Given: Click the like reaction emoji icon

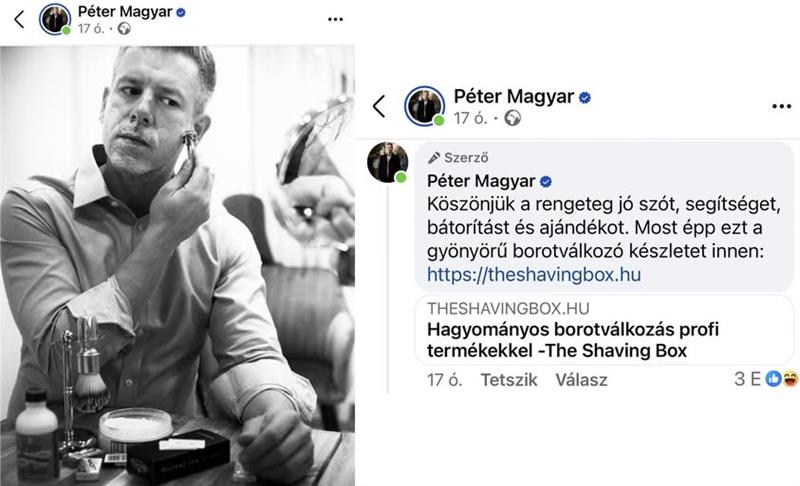Looking at the screenshot, I should [773, 378].
